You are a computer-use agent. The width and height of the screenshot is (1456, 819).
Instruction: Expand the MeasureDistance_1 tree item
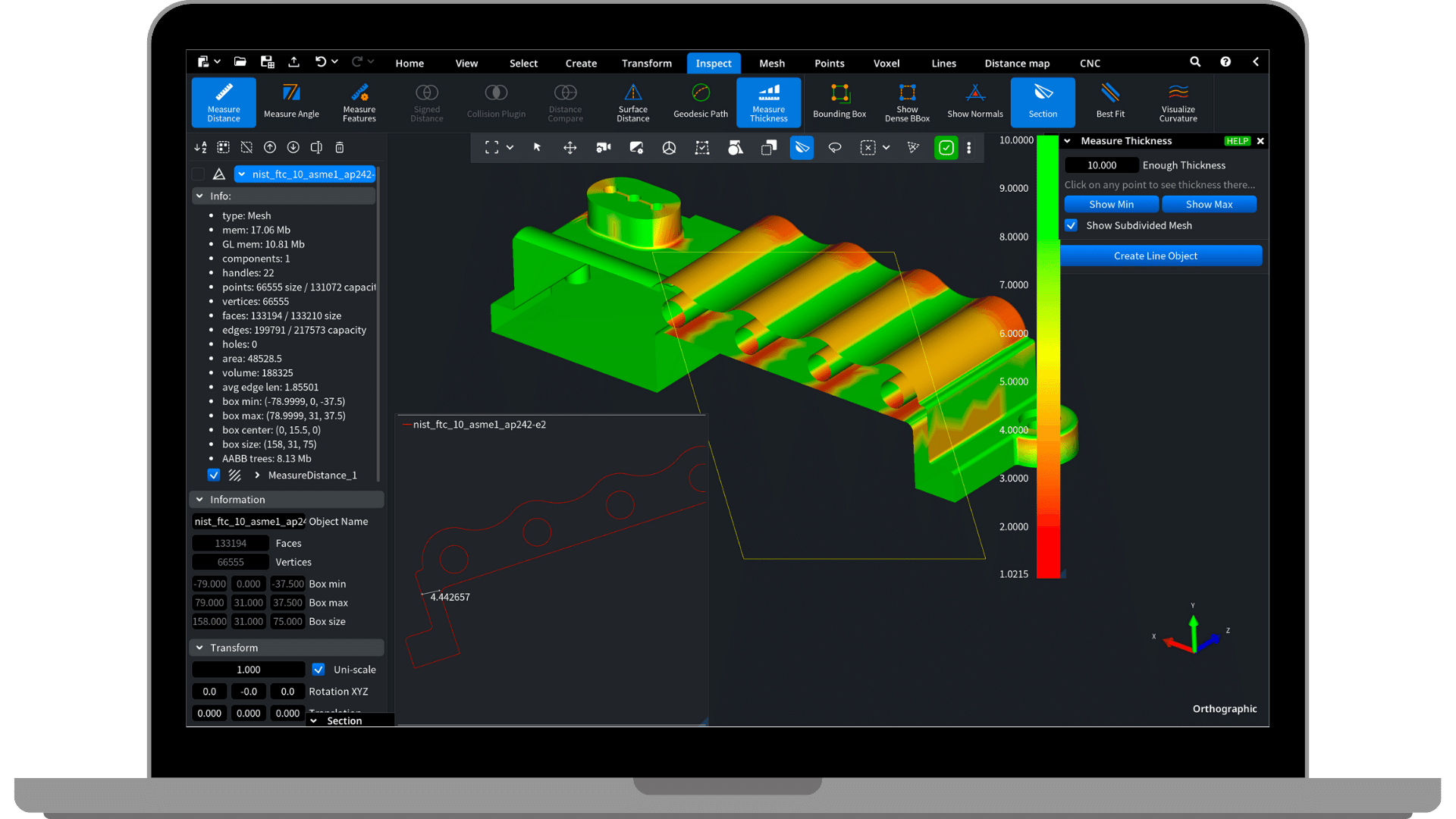[x=257, y=475]
